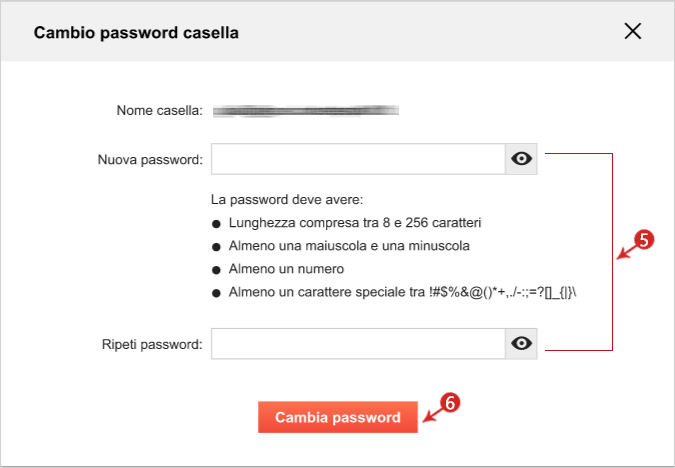Click the Almeno un numero rule
Image resolution: width=675 pixels, height=468 pixels.
click(286, 269)
